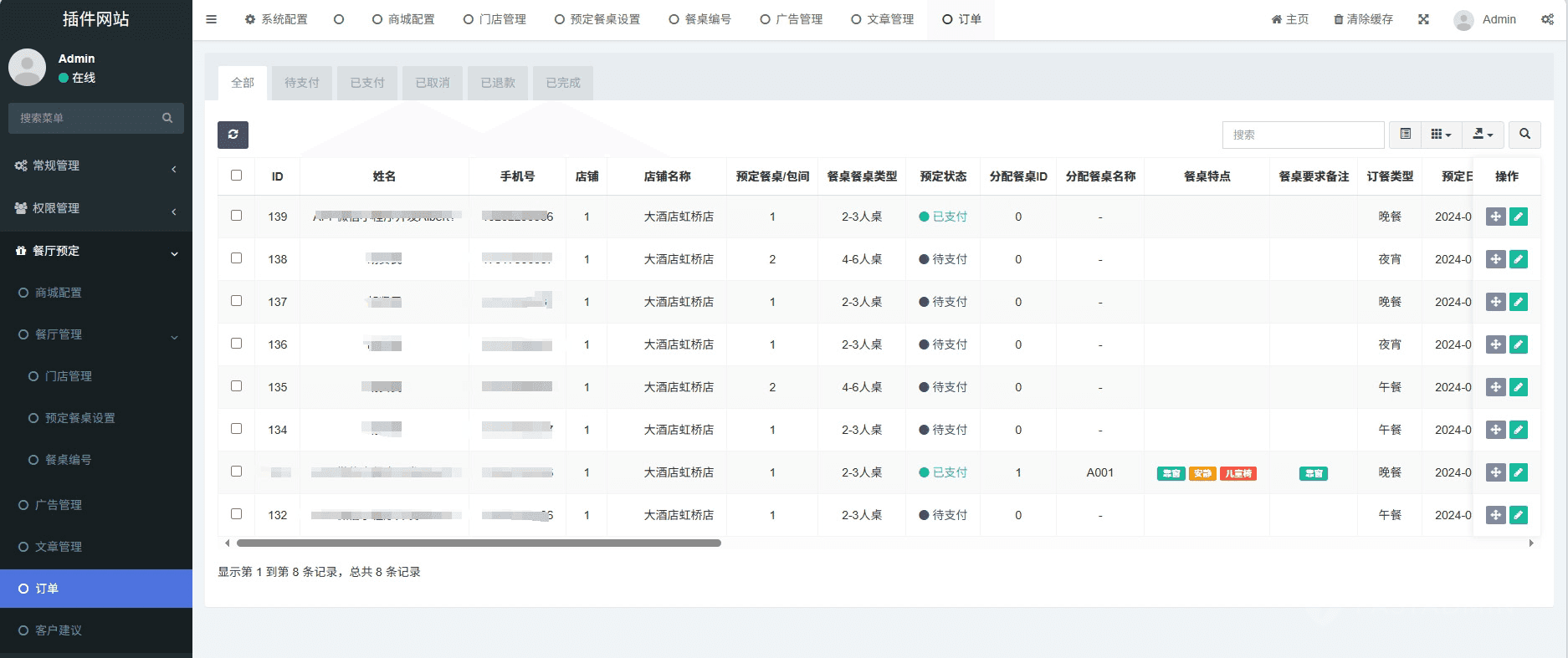This screenshot has height=658, width=1568.
Task: Click the table horizontal scrollbar
Action: 479,543
